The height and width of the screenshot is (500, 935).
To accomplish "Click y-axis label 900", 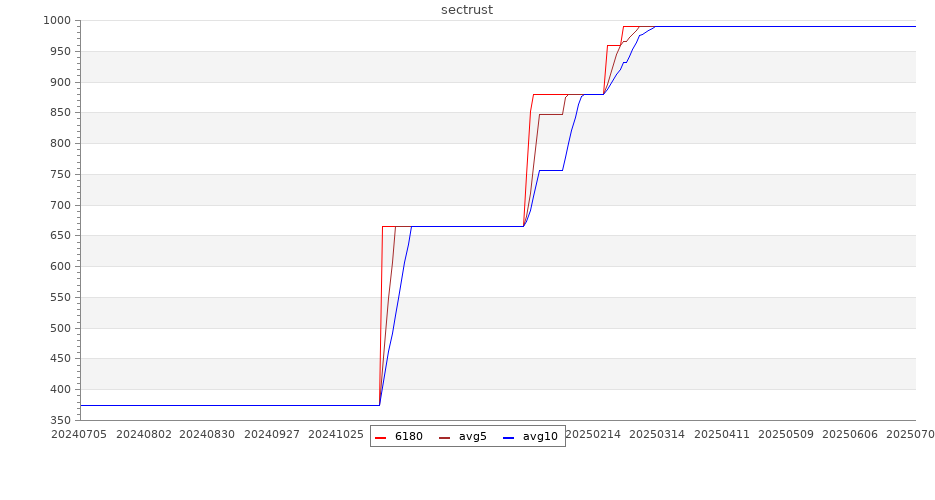I will 60,82.
